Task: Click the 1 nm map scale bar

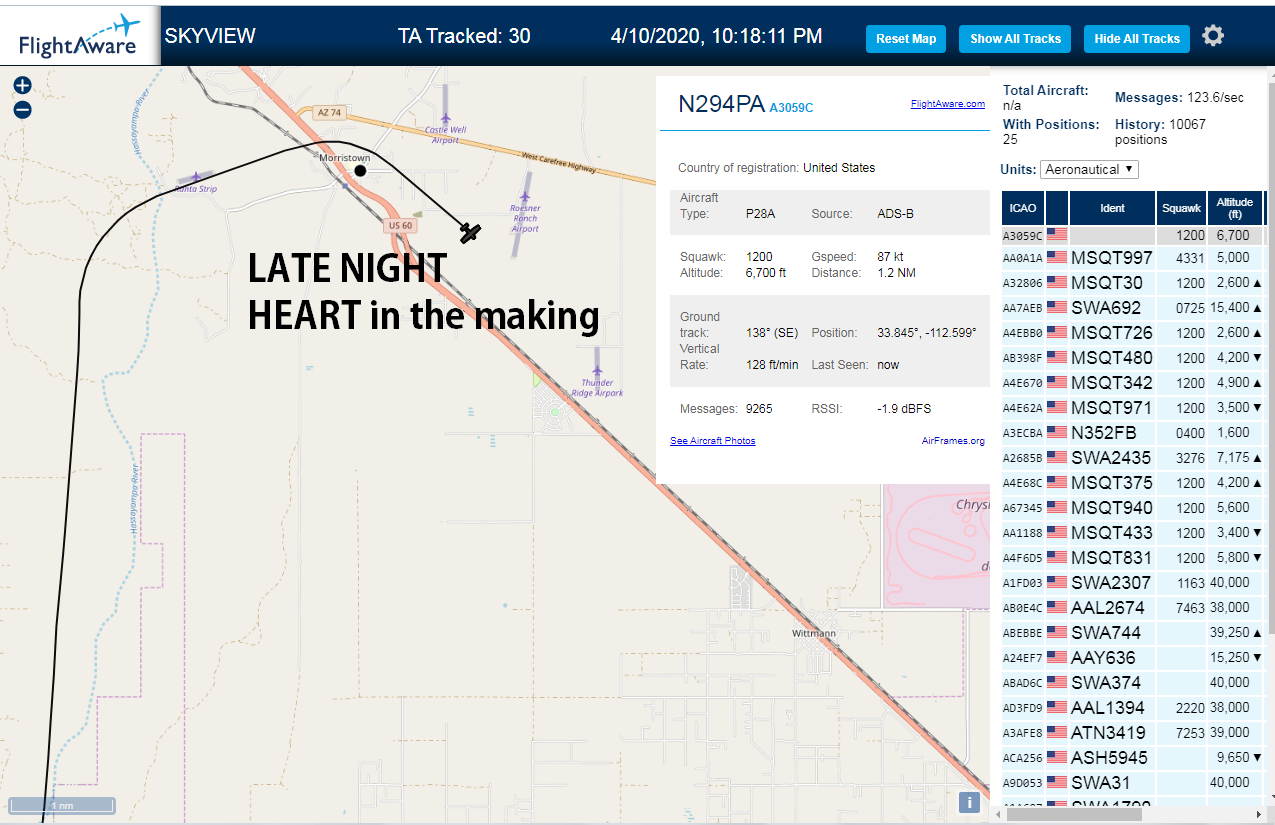Action: (62, 805)
